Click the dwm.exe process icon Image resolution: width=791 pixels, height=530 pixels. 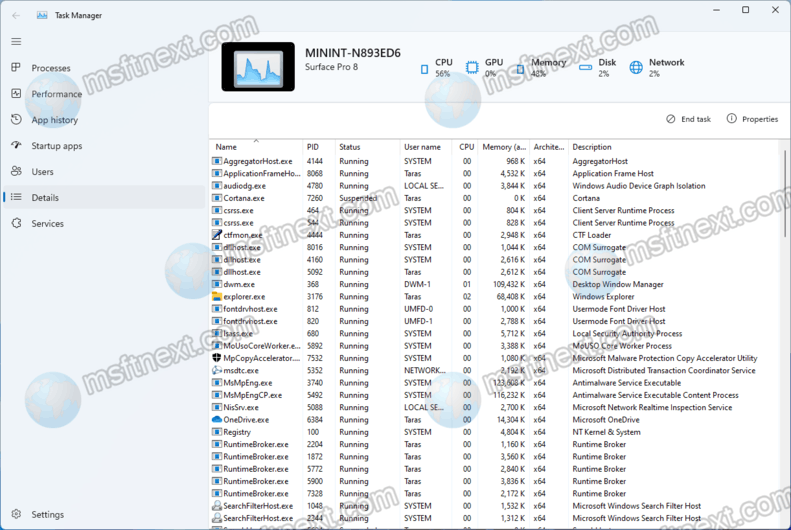tap(216, 284)
